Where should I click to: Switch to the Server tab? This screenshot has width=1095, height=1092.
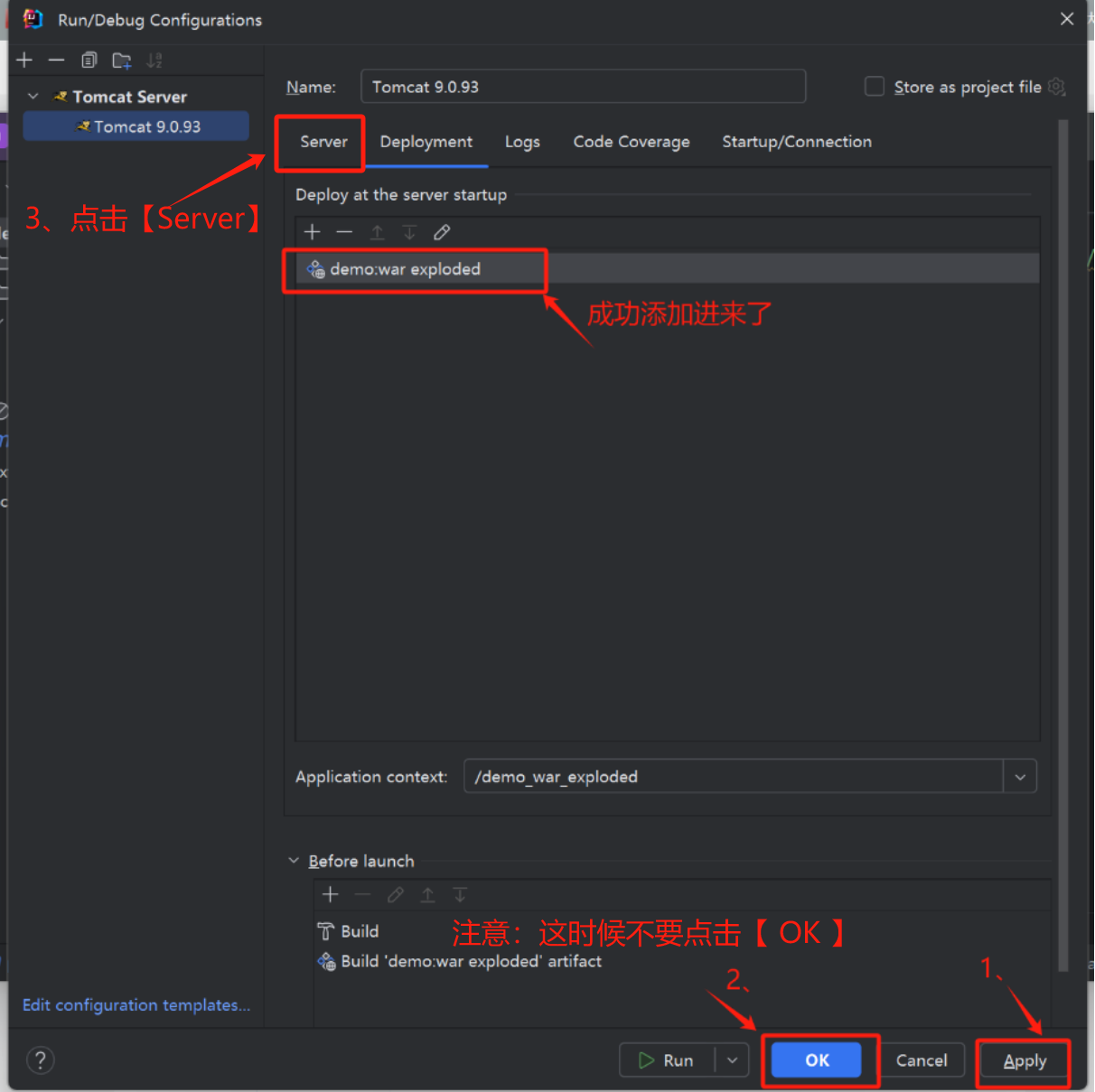click(323, 142)
